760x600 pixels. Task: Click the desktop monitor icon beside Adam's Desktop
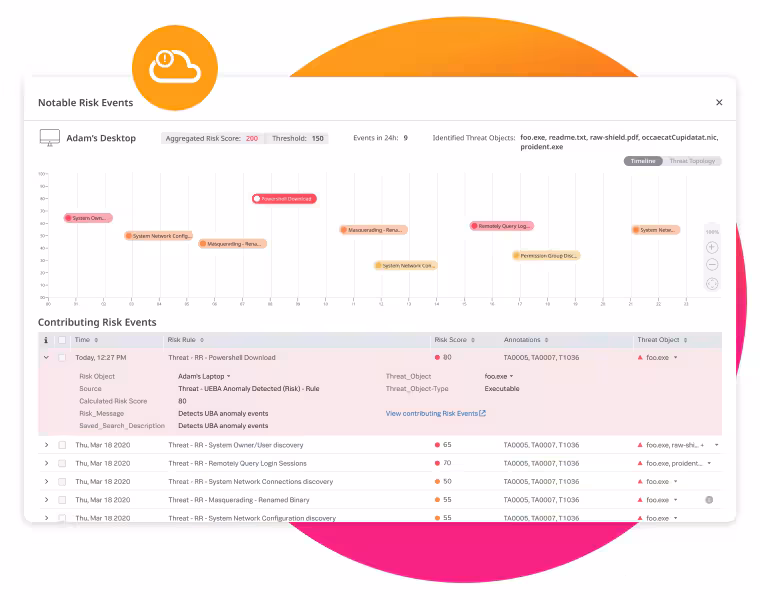click(x=49, y=138)
